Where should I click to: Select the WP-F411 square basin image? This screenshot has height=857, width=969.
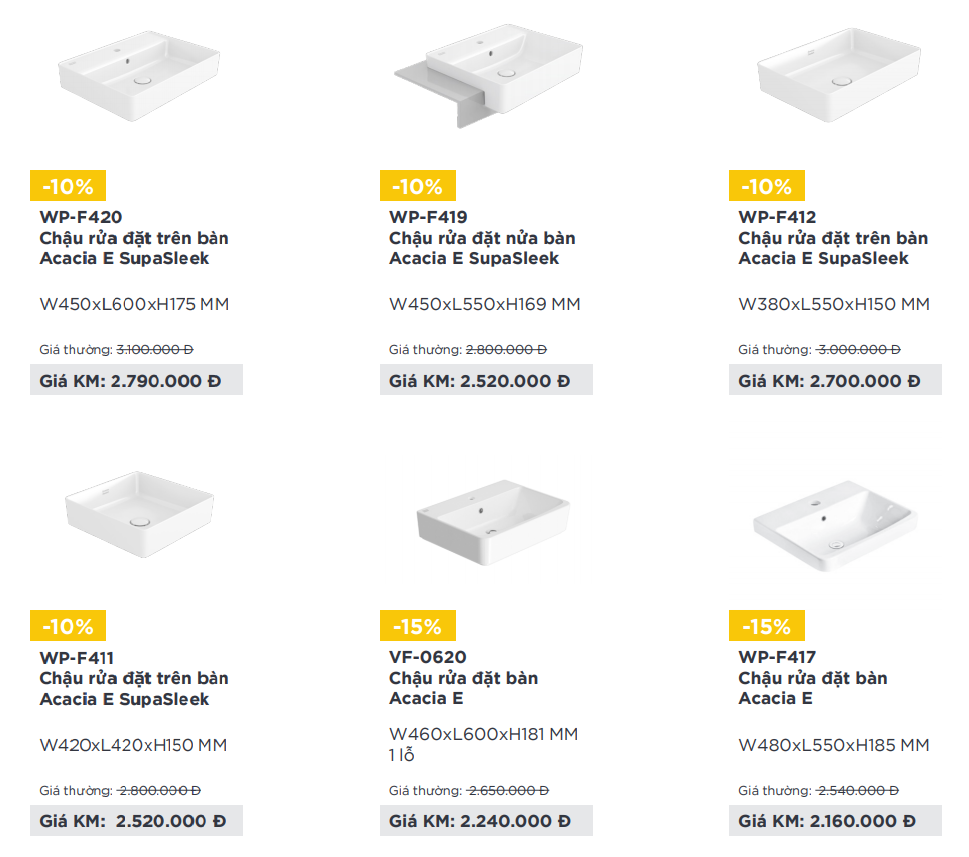pyautogui.click(x=140, y=515)
